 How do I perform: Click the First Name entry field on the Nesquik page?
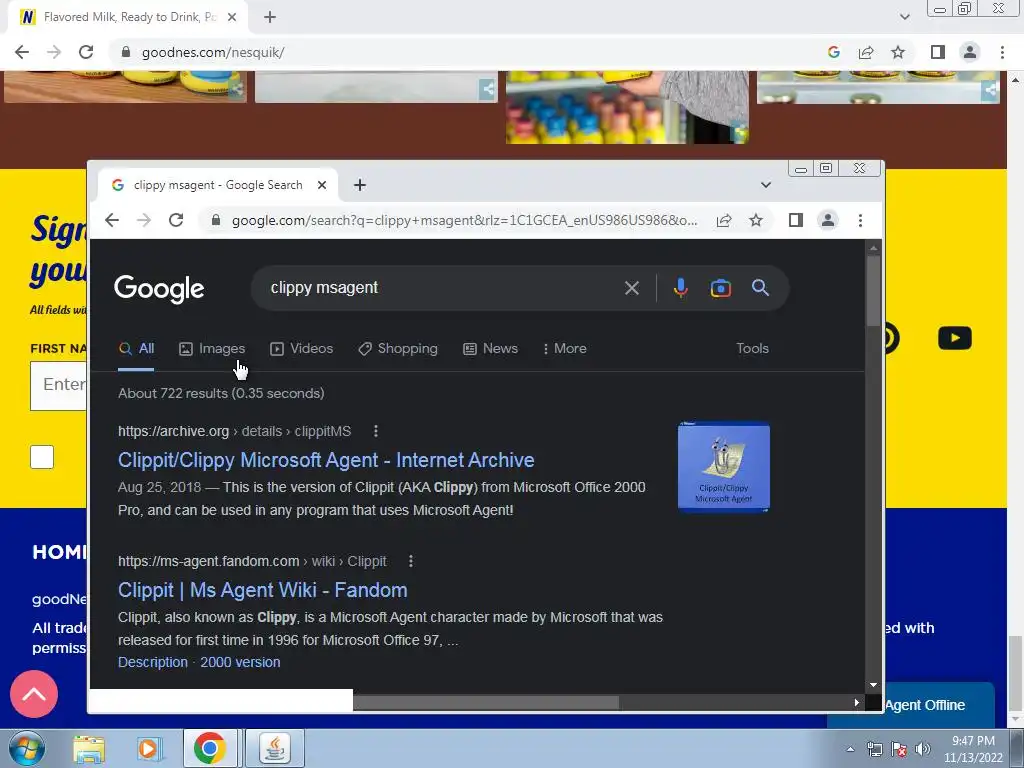click(59, 385)
